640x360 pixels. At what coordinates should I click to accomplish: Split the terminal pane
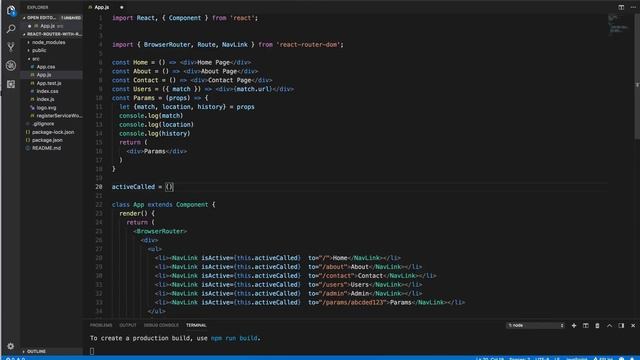pos(586,325)
